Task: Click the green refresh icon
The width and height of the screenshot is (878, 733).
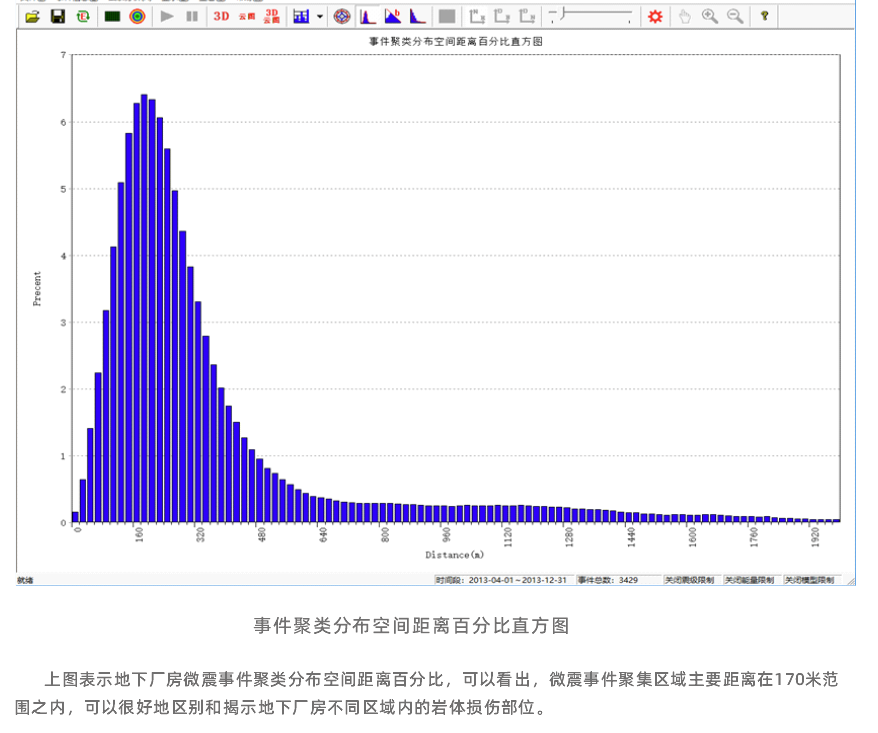Action: click(82, 17)
